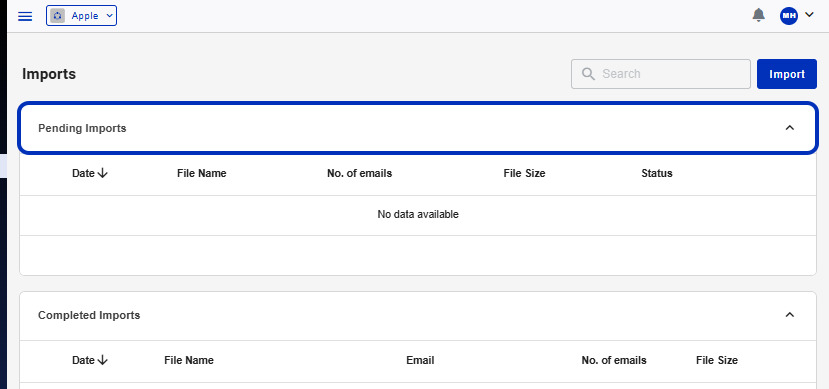The image size is (829, 389).
Task: Focus the Search input field
Action: click(x=661, y=74)
